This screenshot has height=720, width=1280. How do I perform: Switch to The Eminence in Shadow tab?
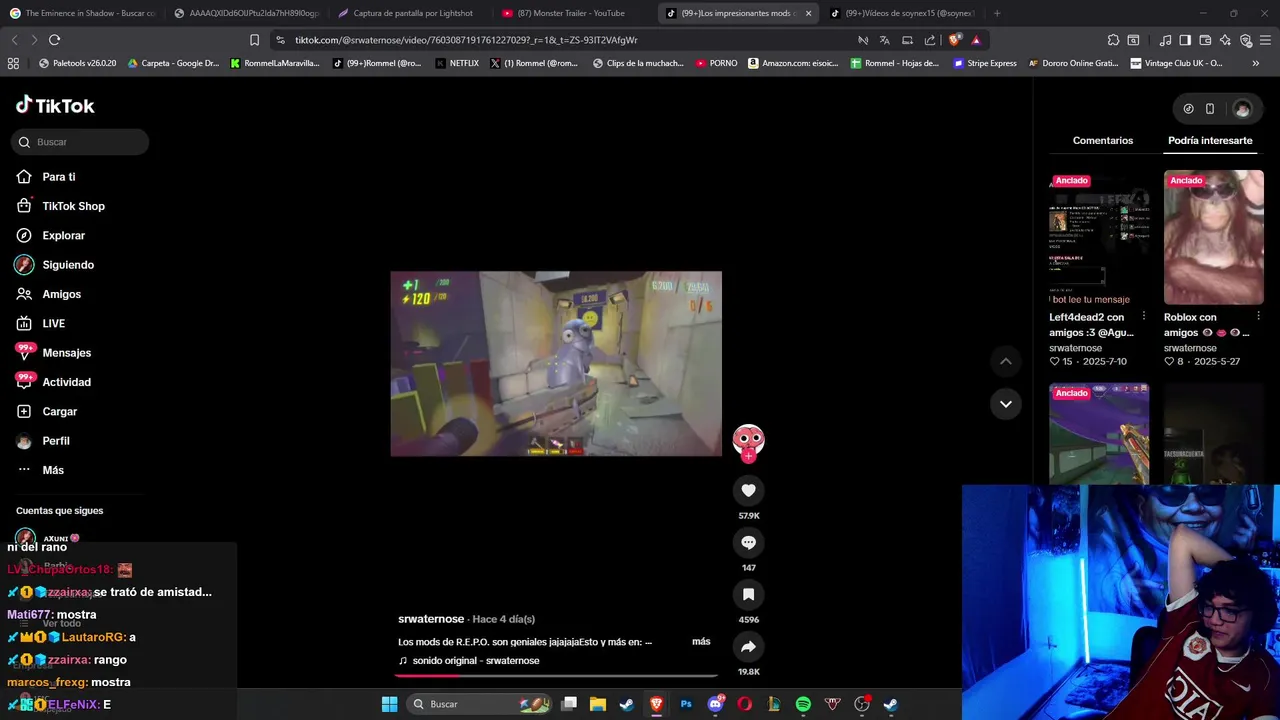(84, 13)
